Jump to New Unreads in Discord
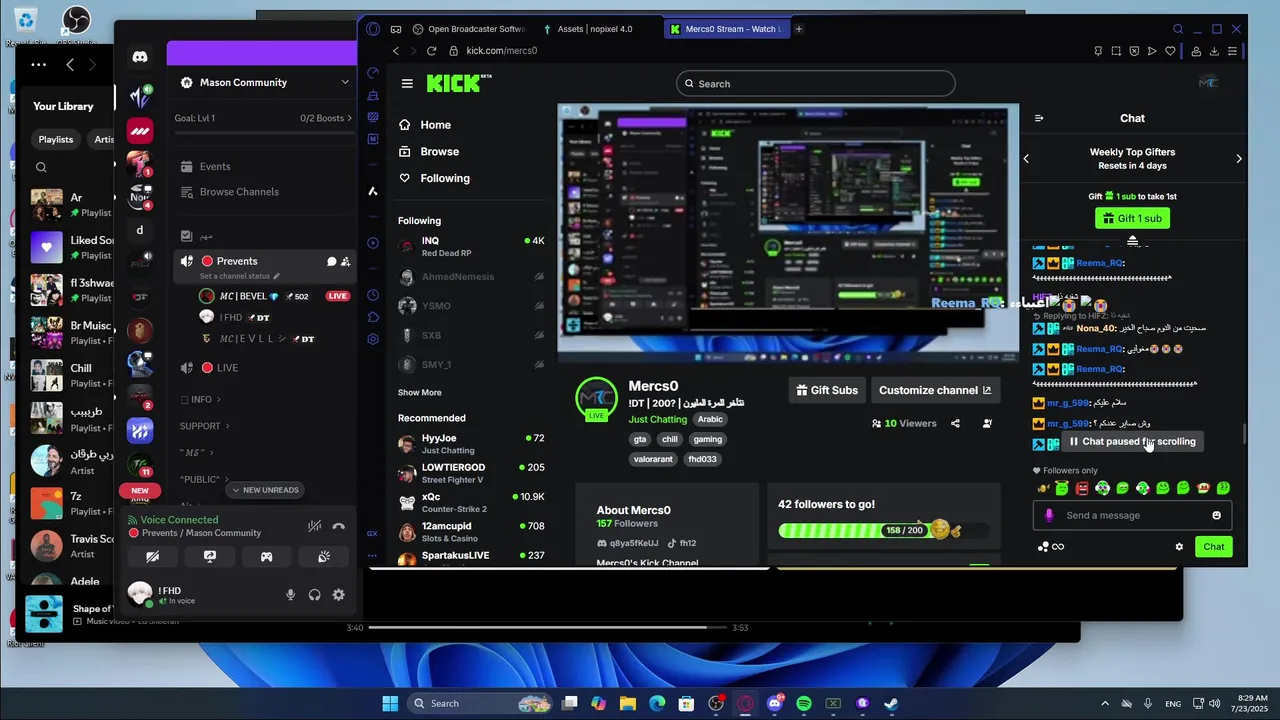The width and height of the screenshot is (1280, 720). 265,490
